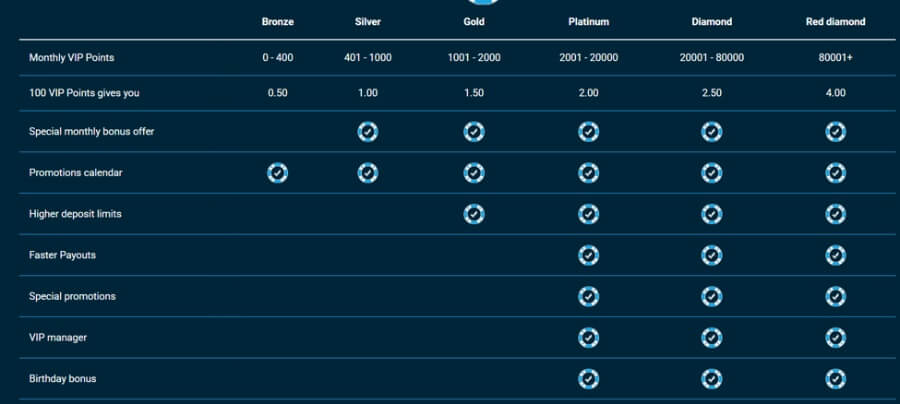Click the VIP manager row label
Viewport: 900px width, 404px height.
[x=58, y=338]
